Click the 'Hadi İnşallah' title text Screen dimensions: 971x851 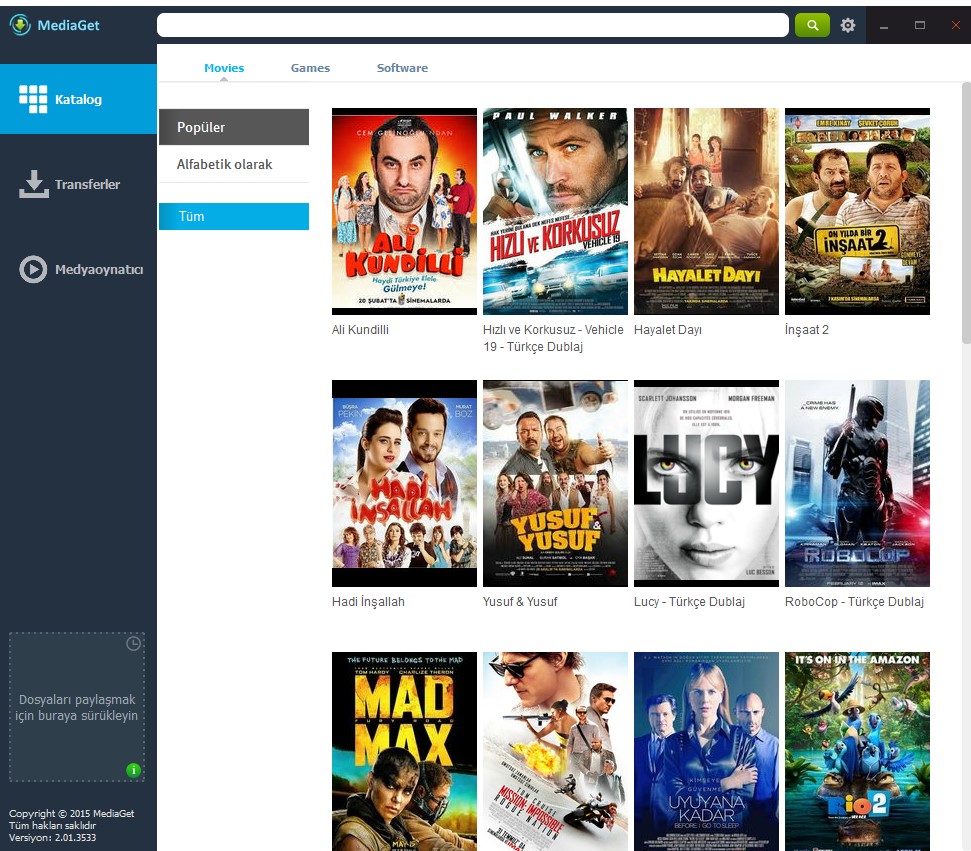pyautogui.click(x=368, y=601)
